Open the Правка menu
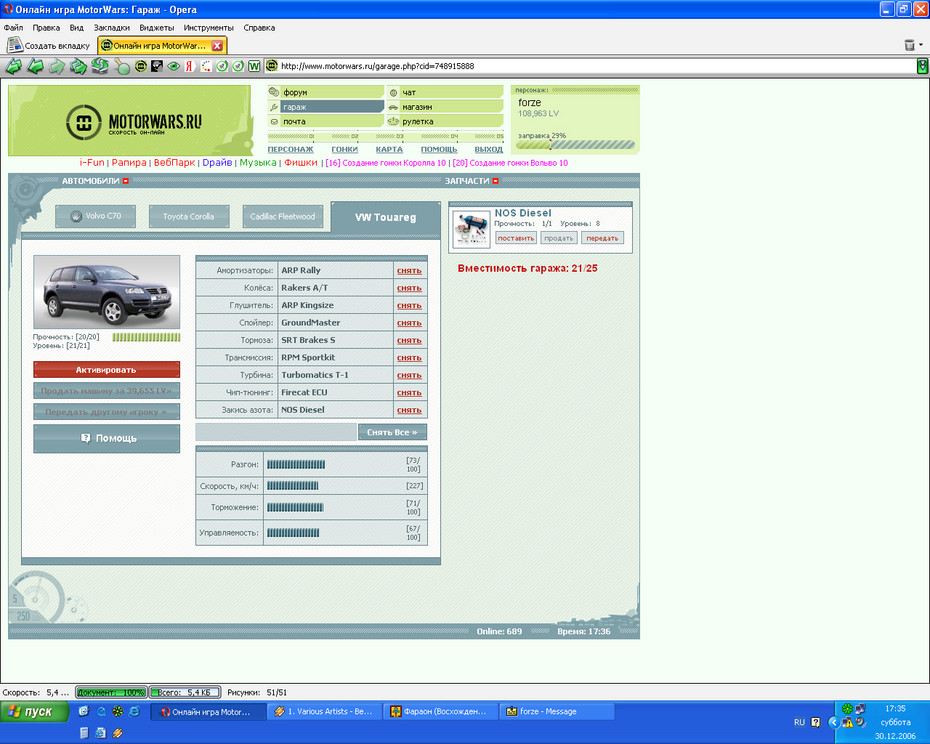This screenshot has width=930, height=744. coord(46,27)
